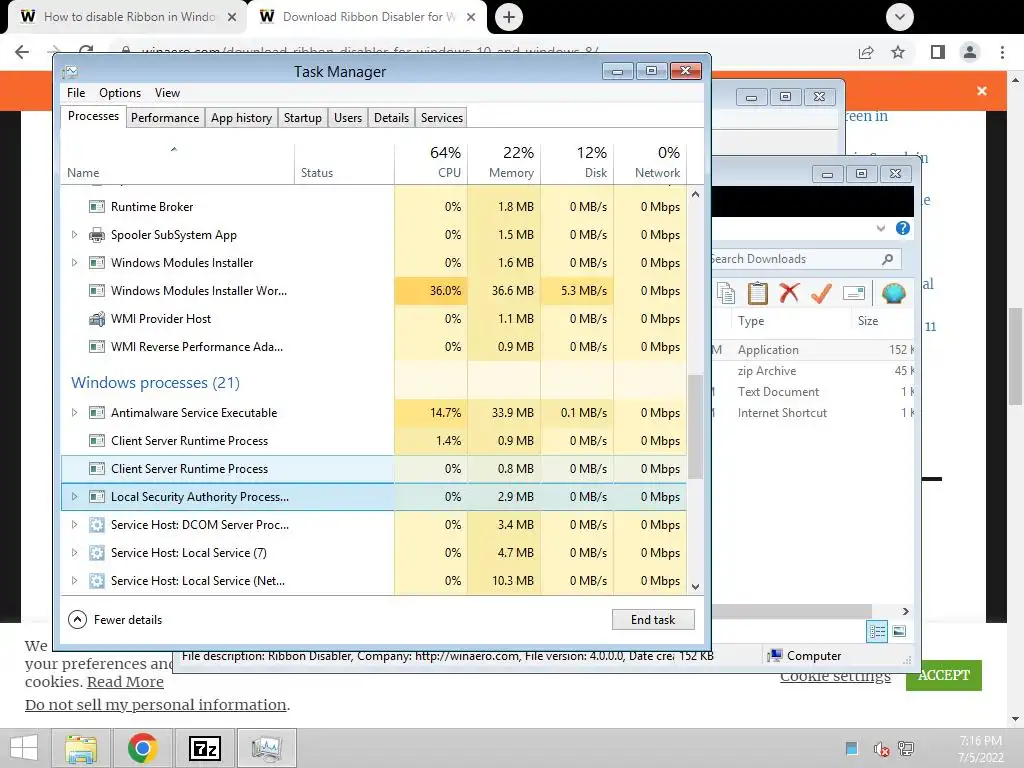Open the Read More cookie link
This screenshot has width=1024, height=768.
click(x=125, y=682)
